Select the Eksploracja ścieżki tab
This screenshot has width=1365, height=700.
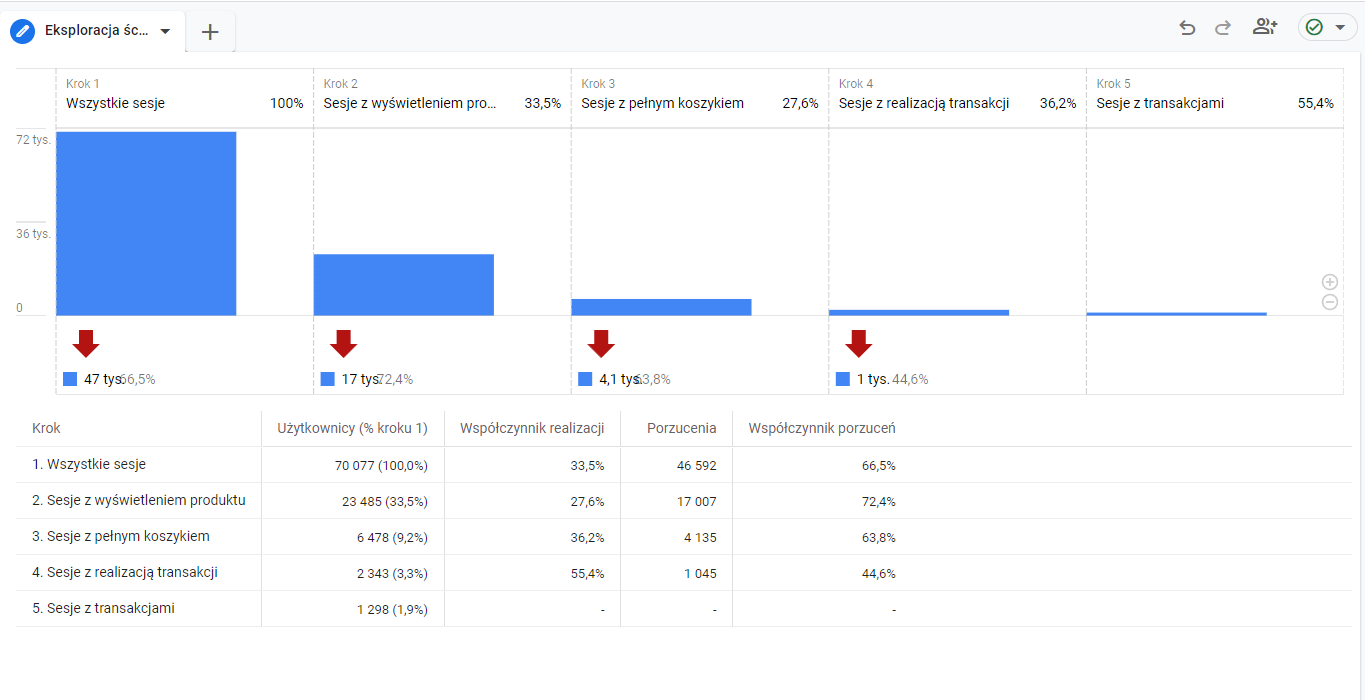[95, 31]
